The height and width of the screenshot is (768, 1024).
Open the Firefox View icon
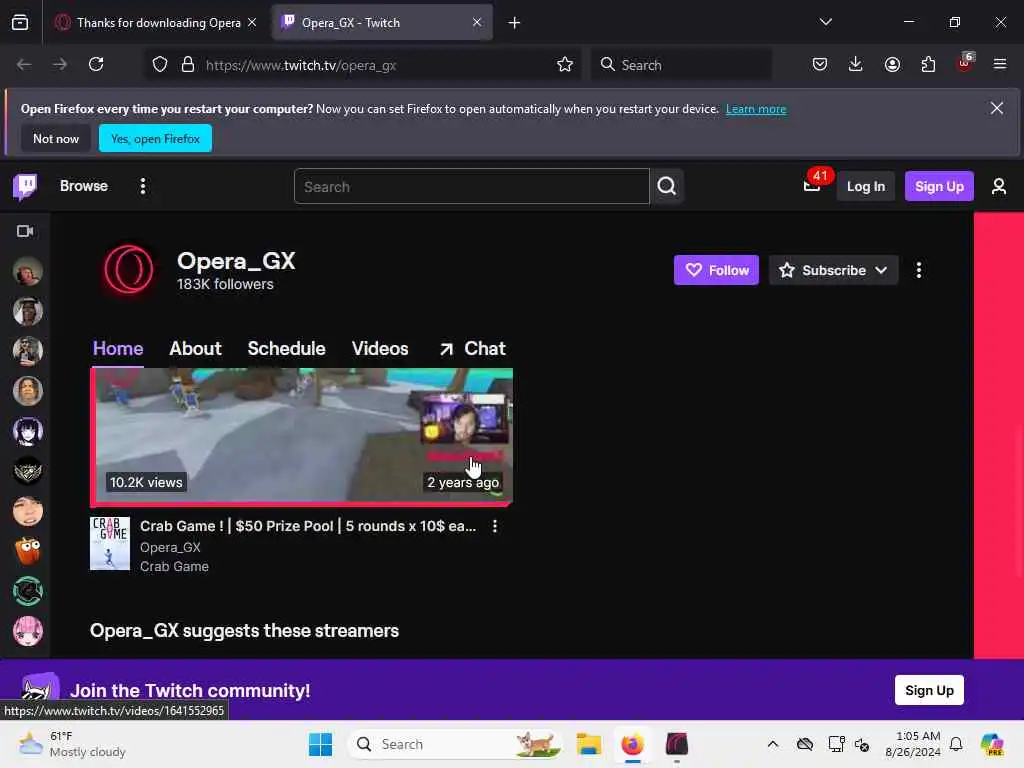click(20, 23)
